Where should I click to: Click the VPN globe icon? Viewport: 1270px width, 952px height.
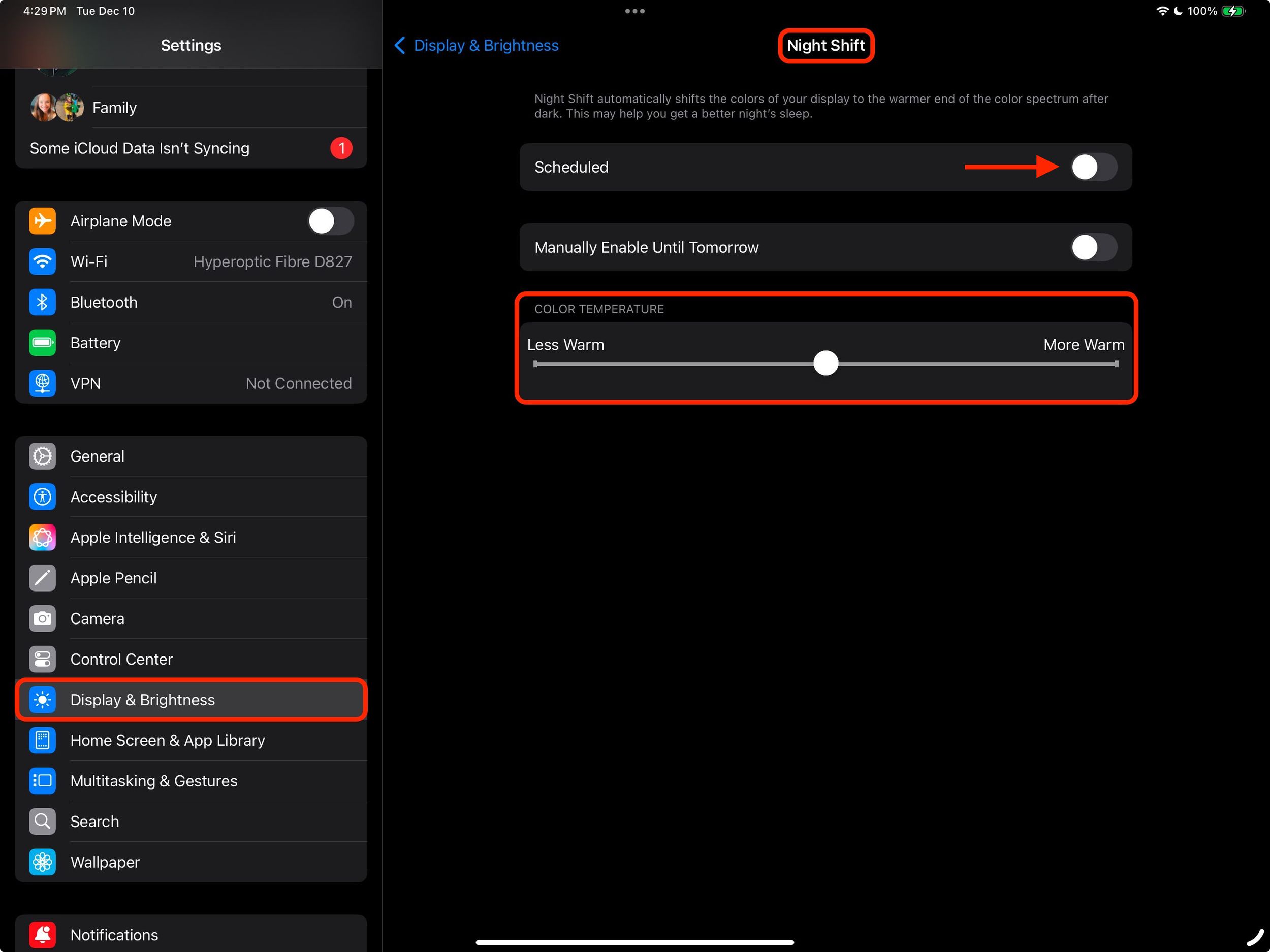[x=42, y=383]
